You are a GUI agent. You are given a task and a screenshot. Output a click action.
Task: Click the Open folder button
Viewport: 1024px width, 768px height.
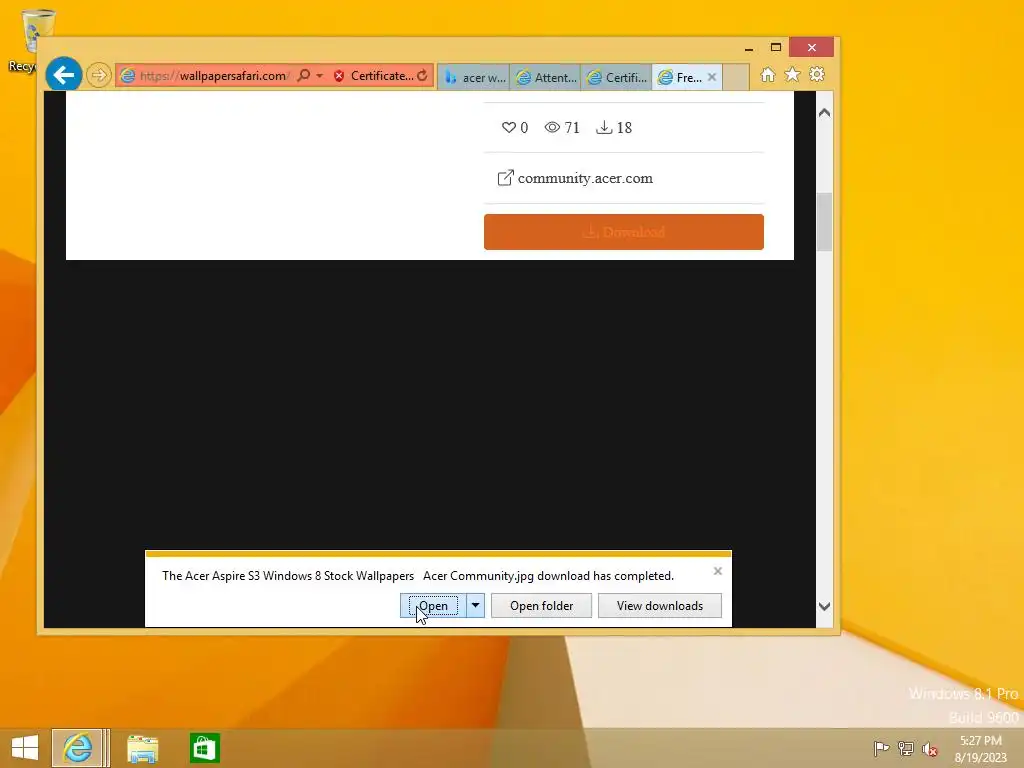coord(541,606)
